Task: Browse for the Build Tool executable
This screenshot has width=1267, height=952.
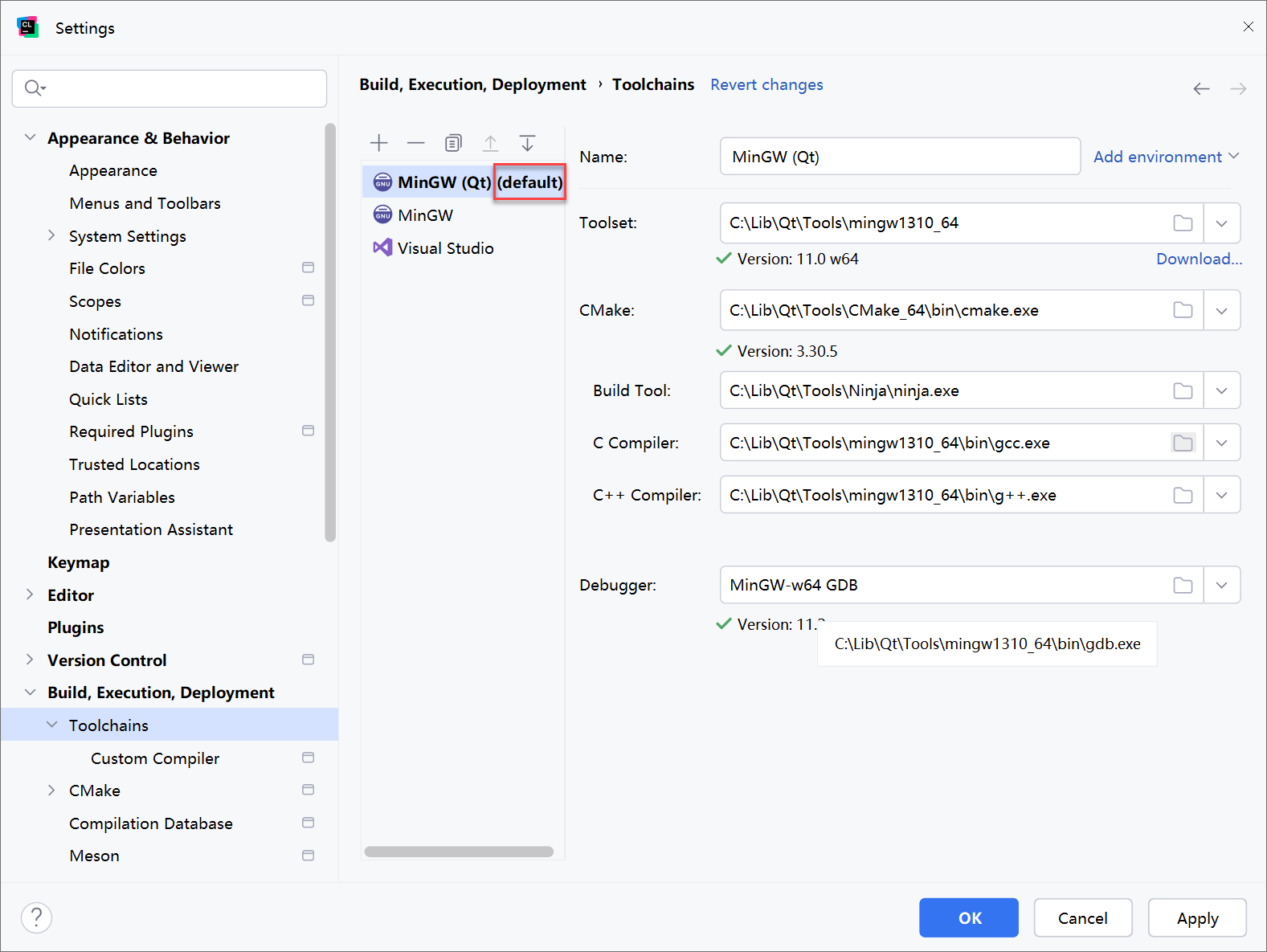Action: pyautogui.click(x=1183, y=390)
